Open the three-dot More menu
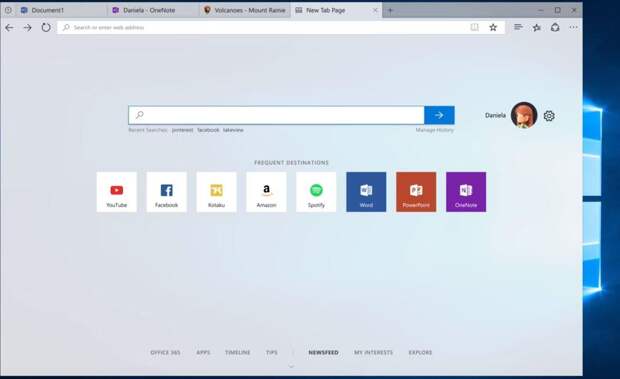620x379 pixels. (x=573, y=27)
